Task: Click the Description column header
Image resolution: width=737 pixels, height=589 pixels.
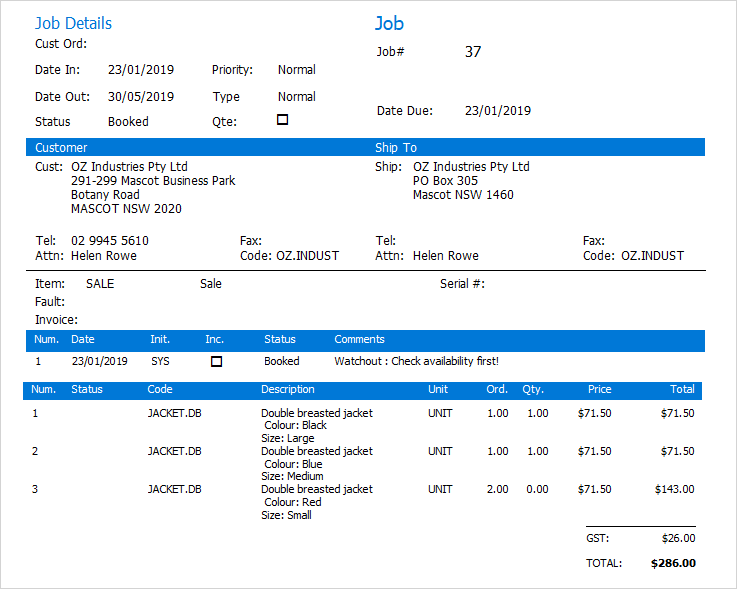Action: (288, 390)
